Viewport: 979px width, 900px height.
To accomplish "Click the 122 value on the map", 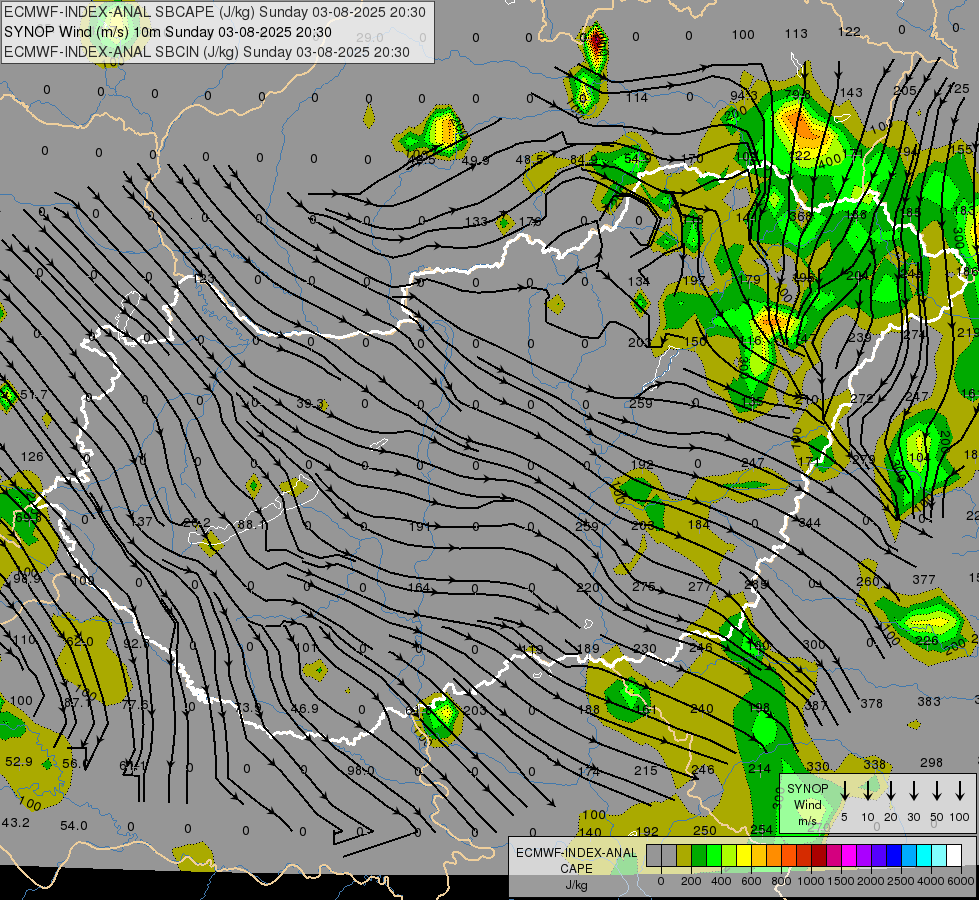I will coord(849,31).
